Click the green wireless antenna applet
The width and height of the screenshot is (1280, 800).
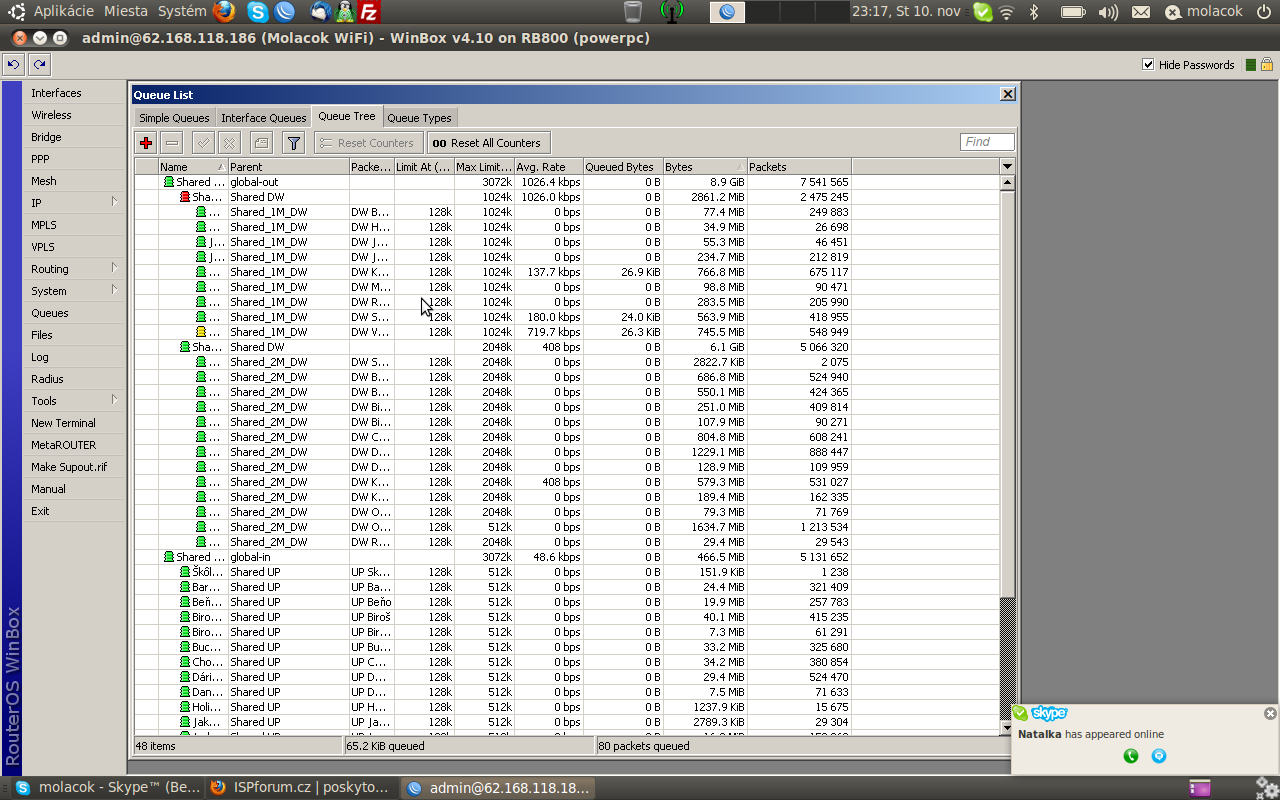tap(672, 12)
